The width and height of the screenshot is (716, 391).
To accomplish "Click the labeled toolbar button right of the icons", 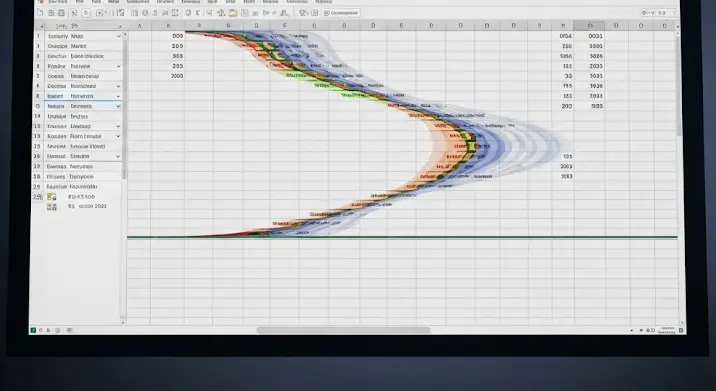I will pos(341,13).
